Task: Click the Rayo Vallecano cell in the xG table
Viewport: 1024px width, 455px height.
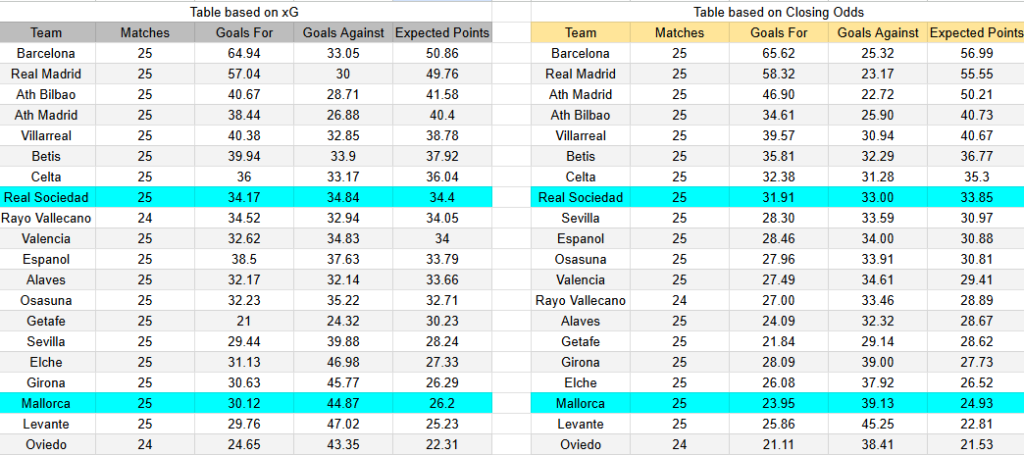Action: point(45,218)
